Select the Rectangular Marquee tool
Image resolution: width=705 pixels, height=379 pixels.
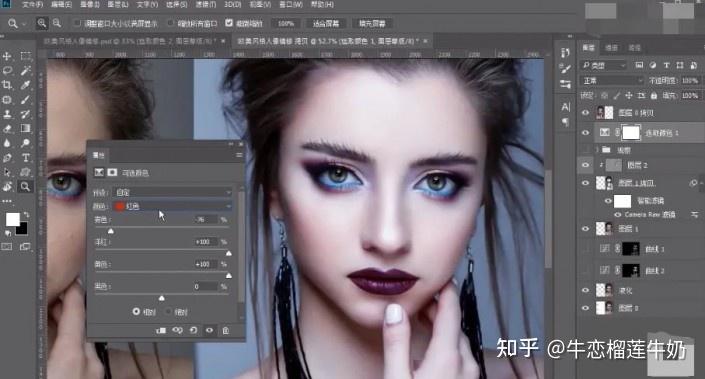[x=26, y=56]
